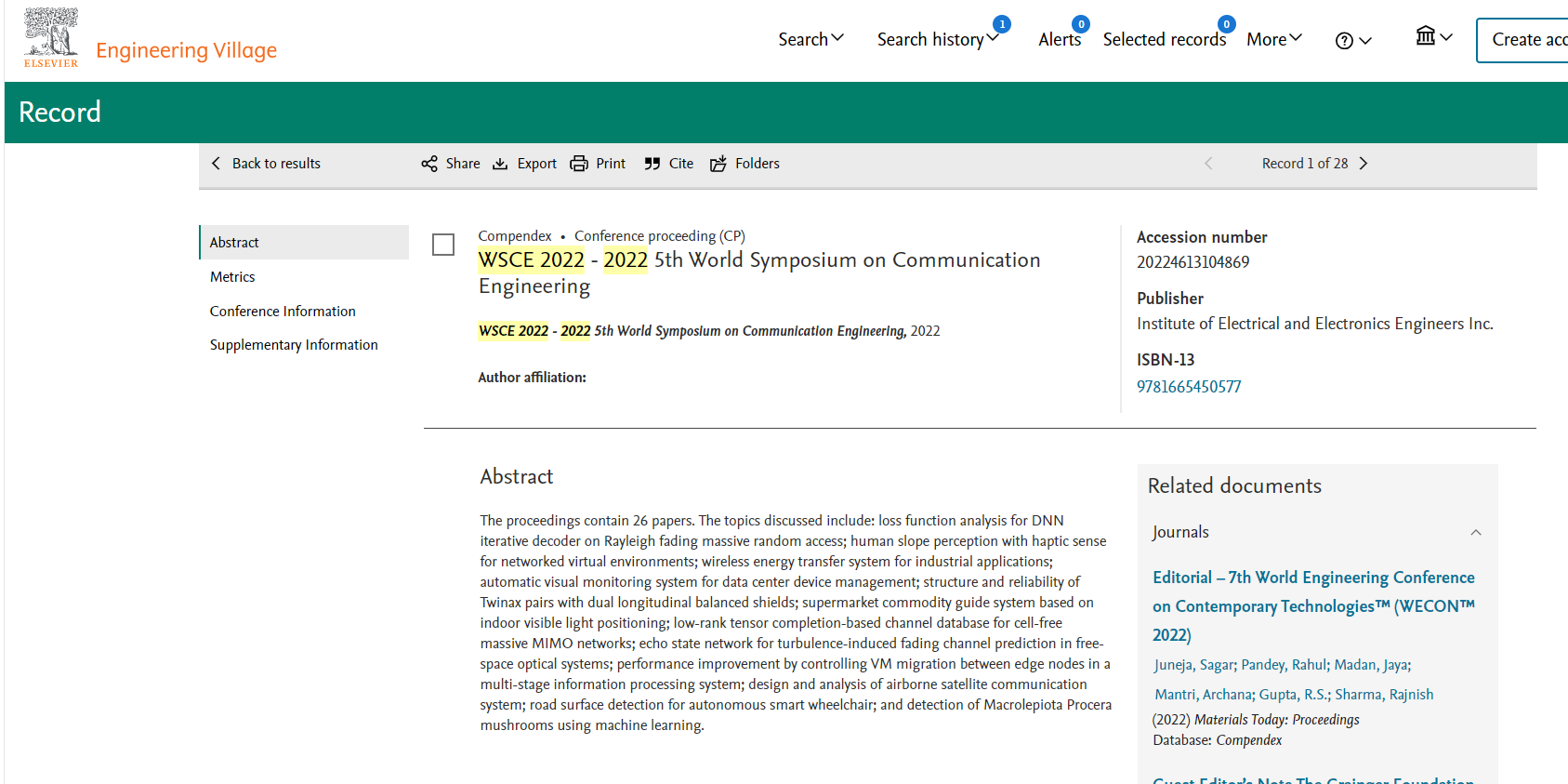This screenshot has width=1568, height=784.
Task: Select the Abstract sidebar tab
Action: [x=304, y=242]
